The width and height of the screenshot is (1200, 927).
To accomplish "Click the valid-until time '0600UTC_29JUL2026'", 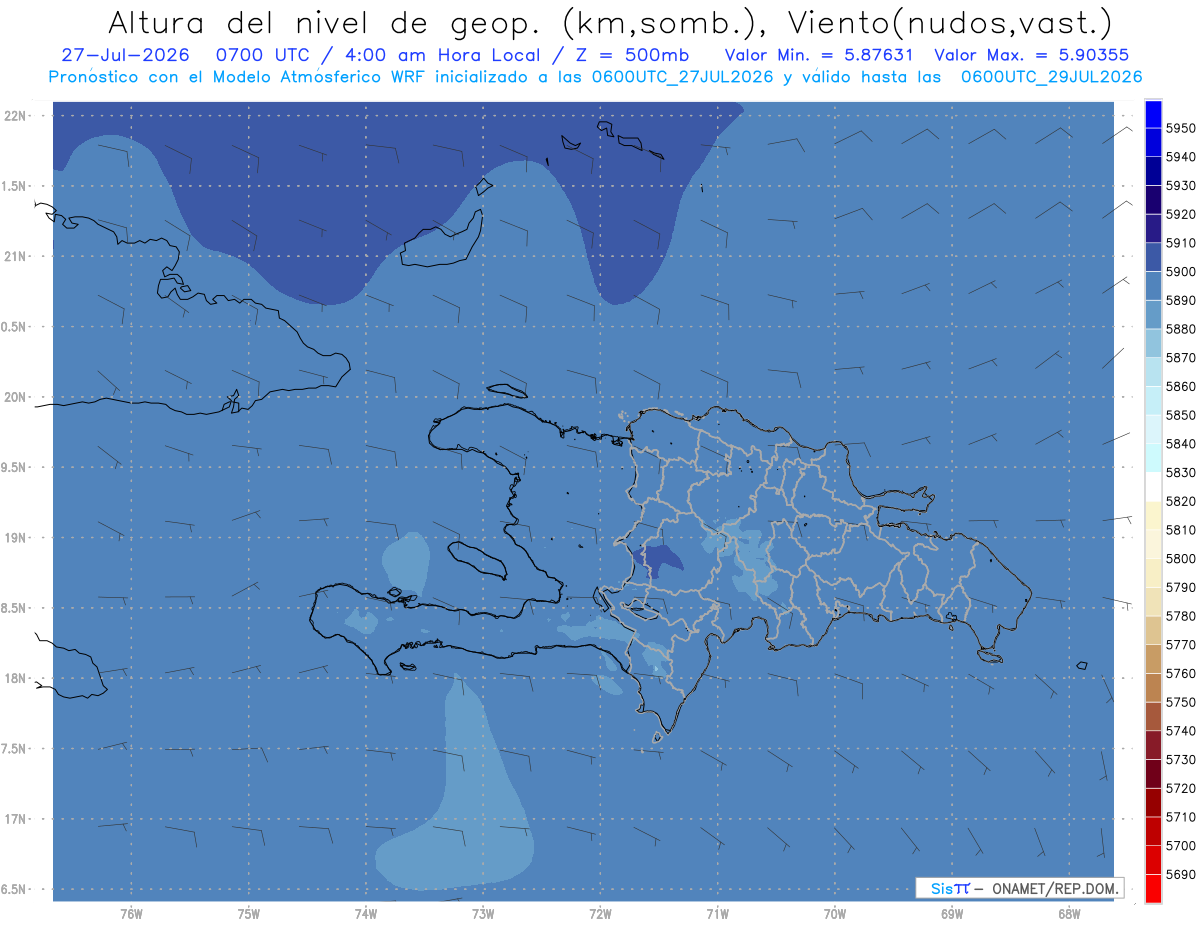I will click(1051, 77).
